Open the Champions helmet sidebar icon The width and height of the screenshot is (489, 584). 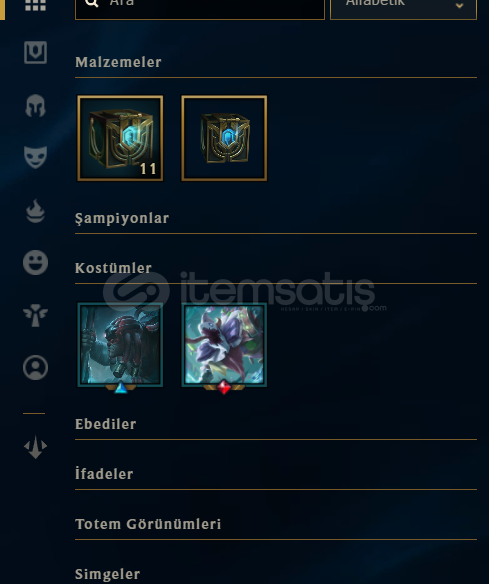[35, 105]
